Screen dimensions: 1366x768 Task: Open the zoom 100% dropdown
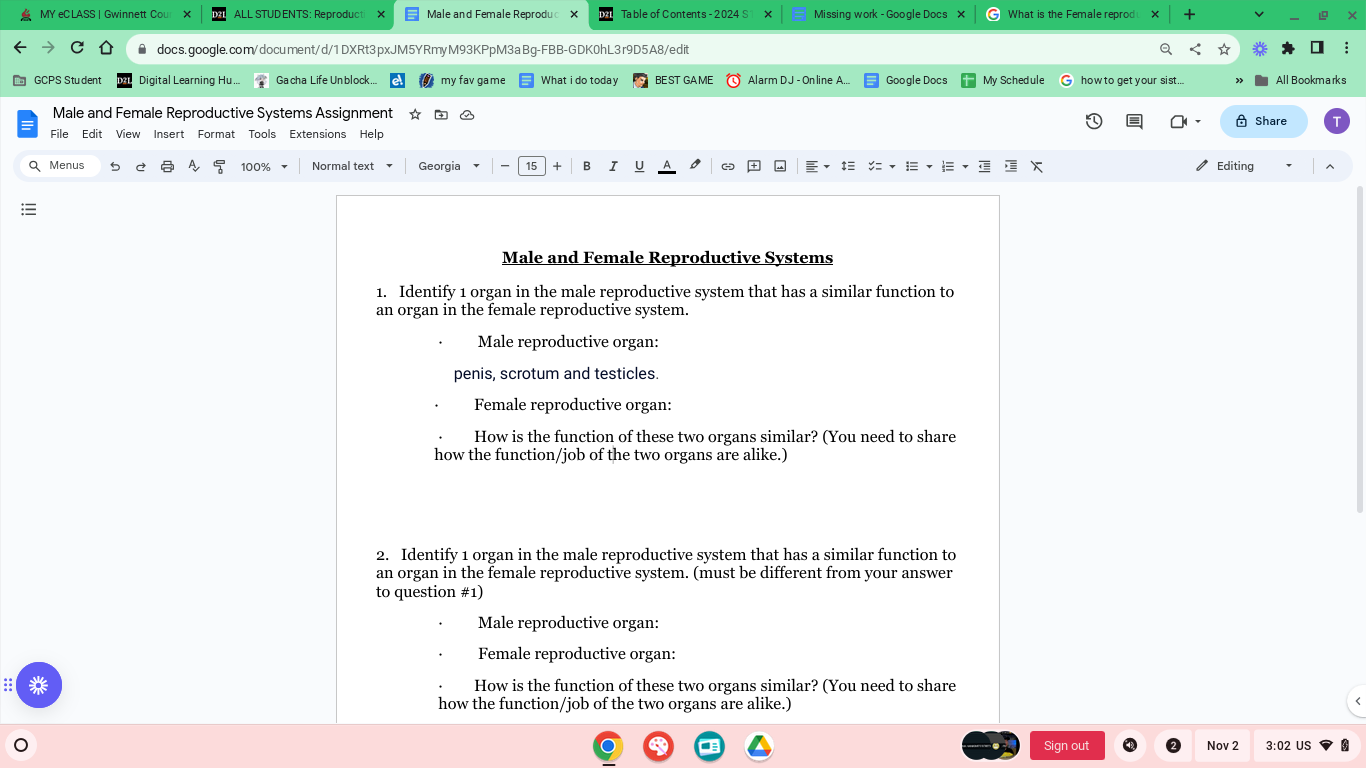[x=264, y=166]
